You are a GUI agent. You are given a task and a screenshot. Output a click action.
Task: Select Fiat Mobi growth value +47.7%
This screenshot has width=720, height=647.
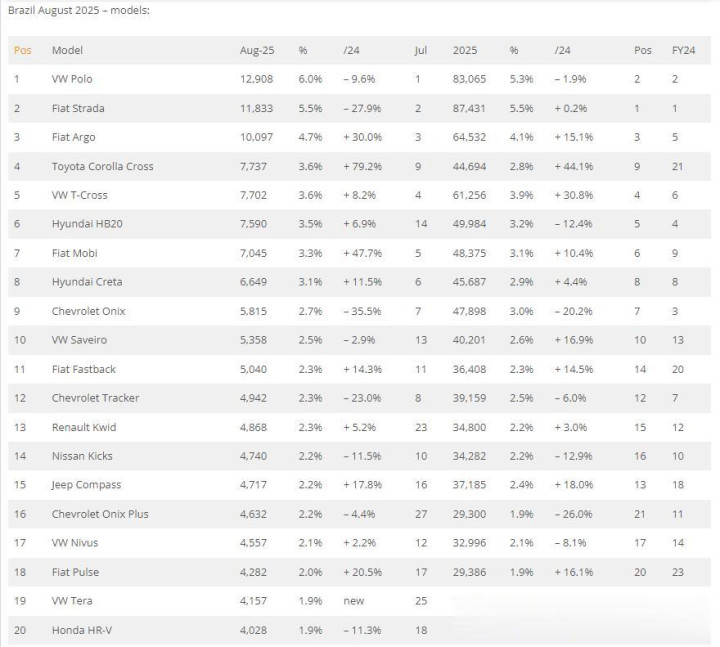tap(363, 253)
